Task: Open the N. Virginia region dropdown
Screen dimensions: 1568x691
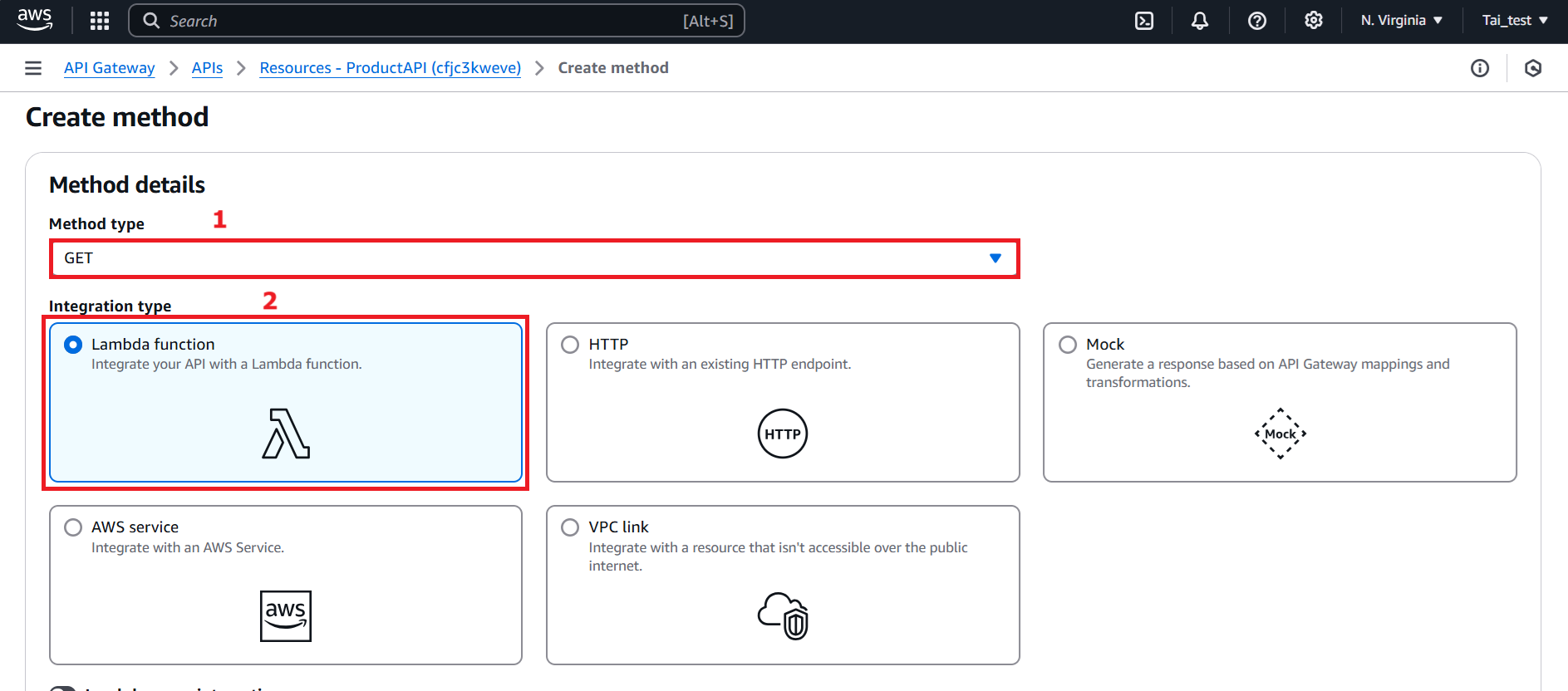Action: tap(1401, 21)
